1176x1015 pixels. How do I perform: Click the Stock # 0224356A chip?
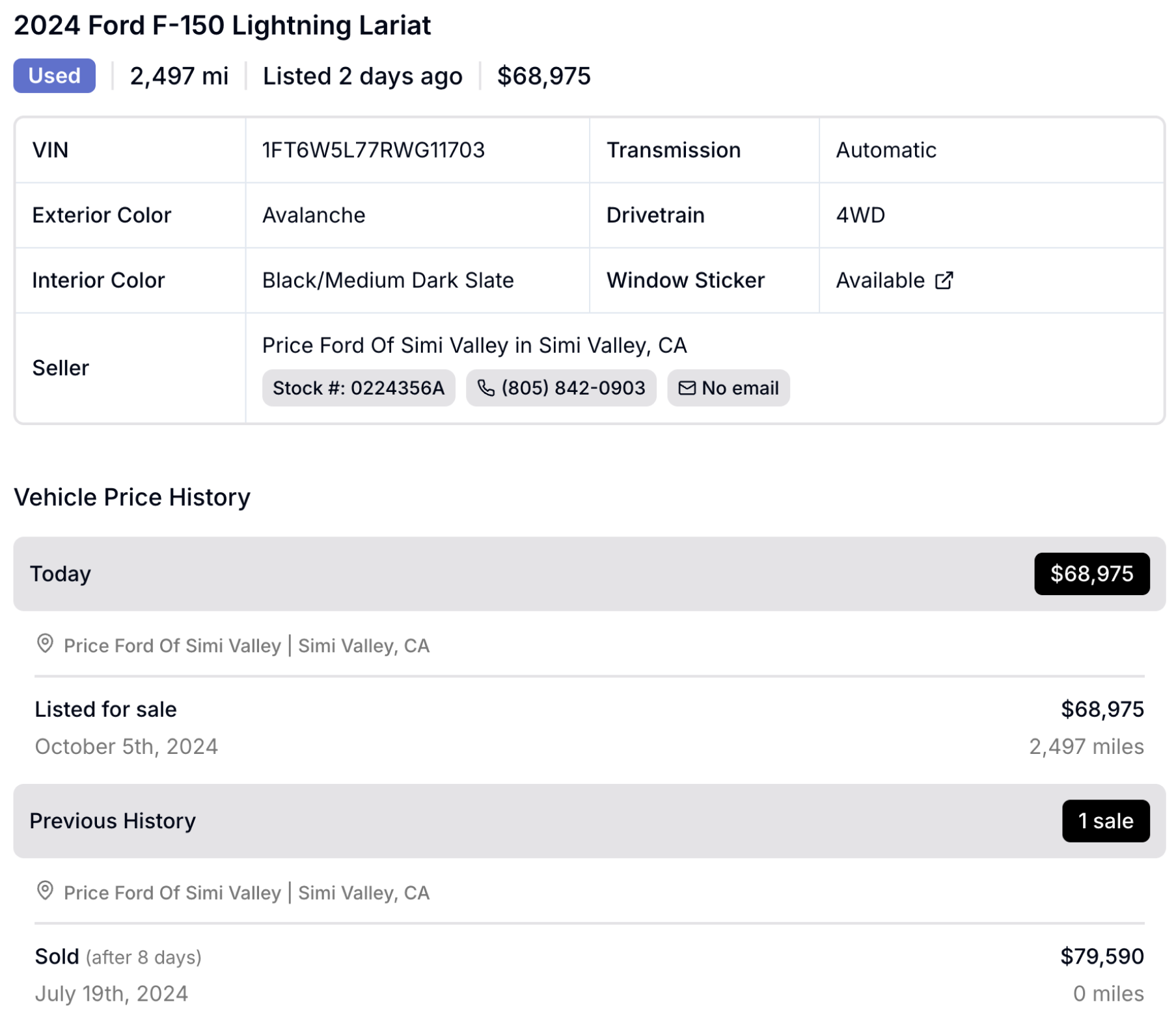point(359,388)
